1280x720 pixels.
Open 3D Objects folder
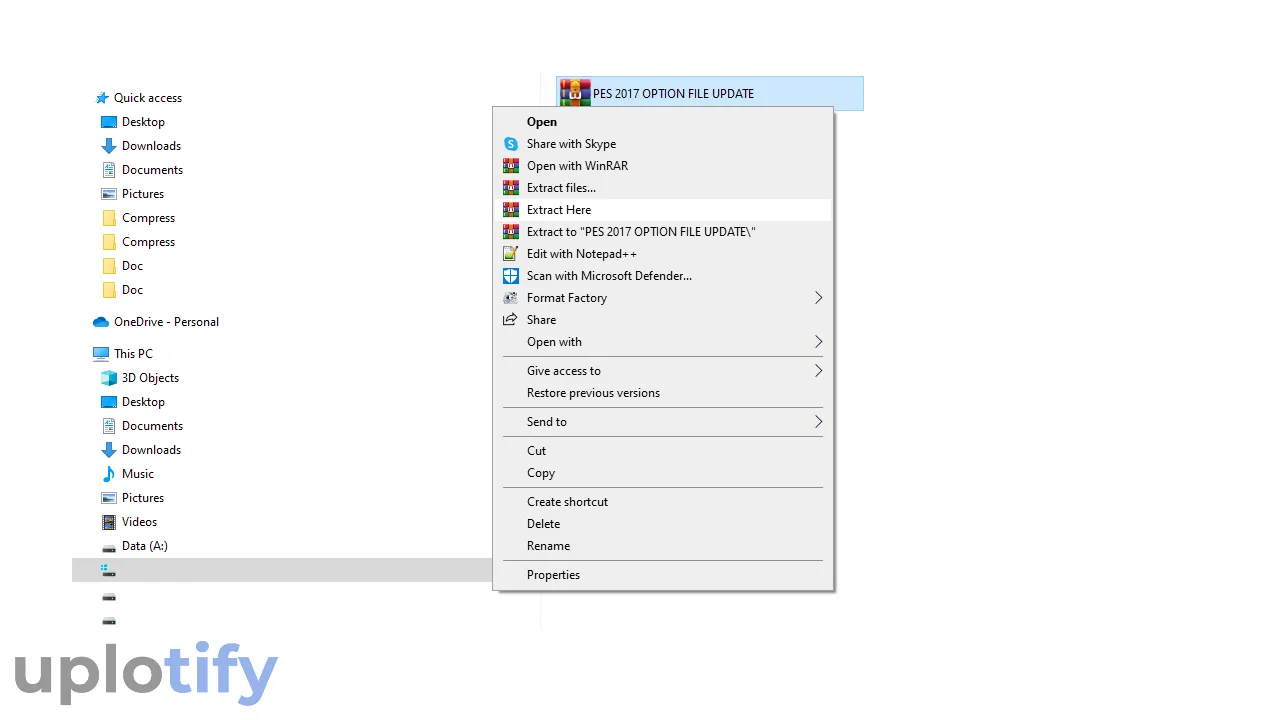point(150,378)
